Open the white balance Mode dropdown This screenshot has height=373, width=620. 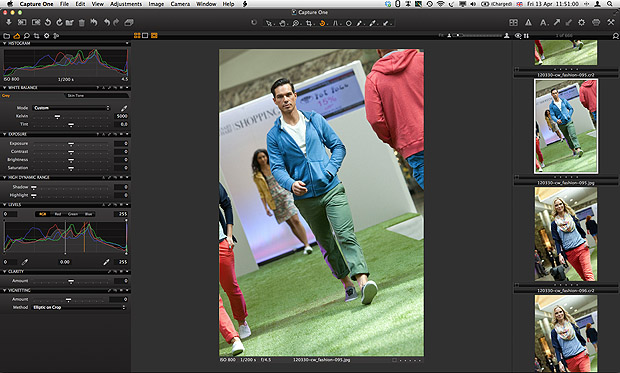coord(71,108)
